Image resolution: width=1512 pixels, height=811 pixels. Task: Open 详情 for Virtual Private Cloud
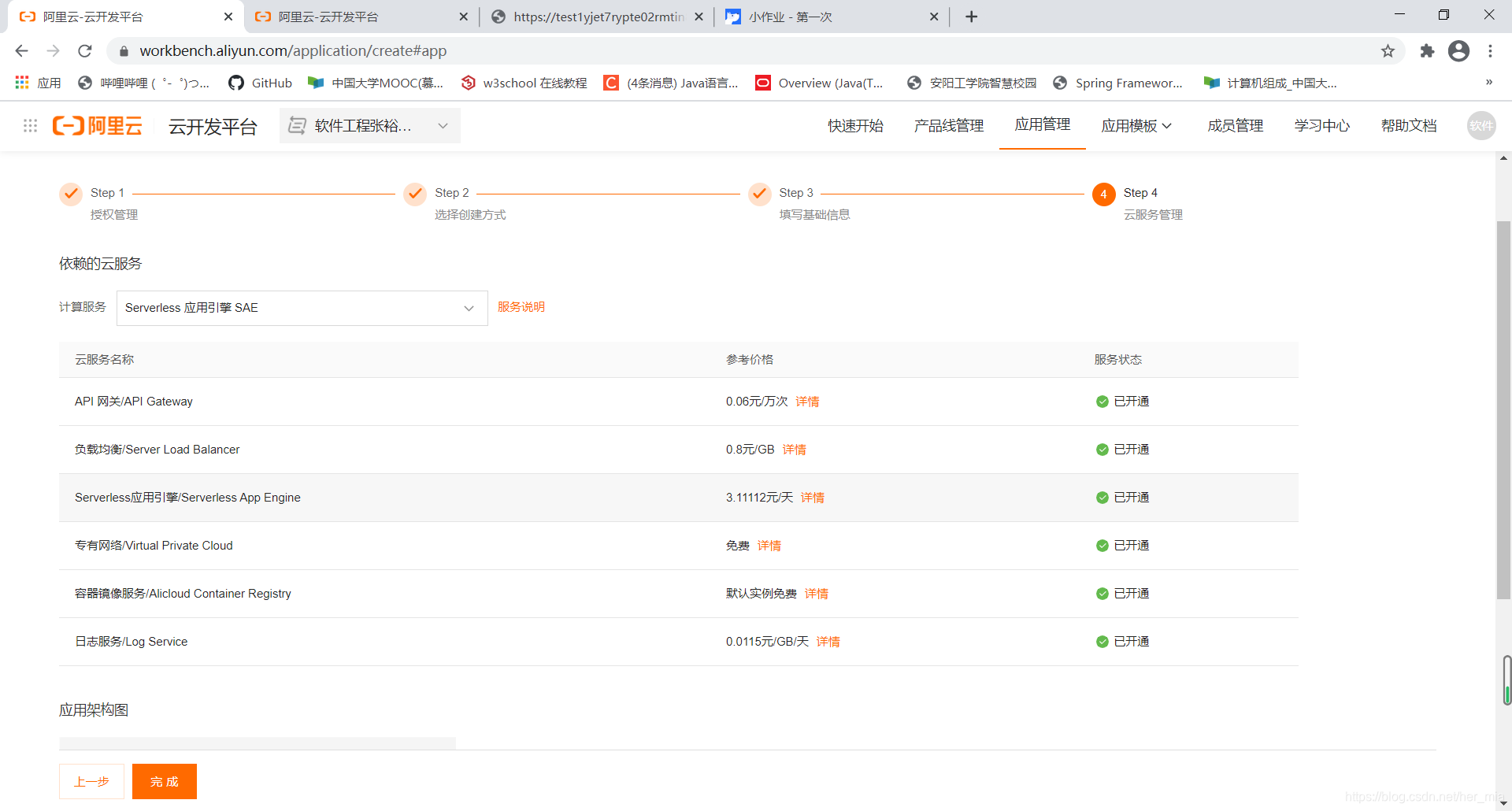click(x=769, y=546)
